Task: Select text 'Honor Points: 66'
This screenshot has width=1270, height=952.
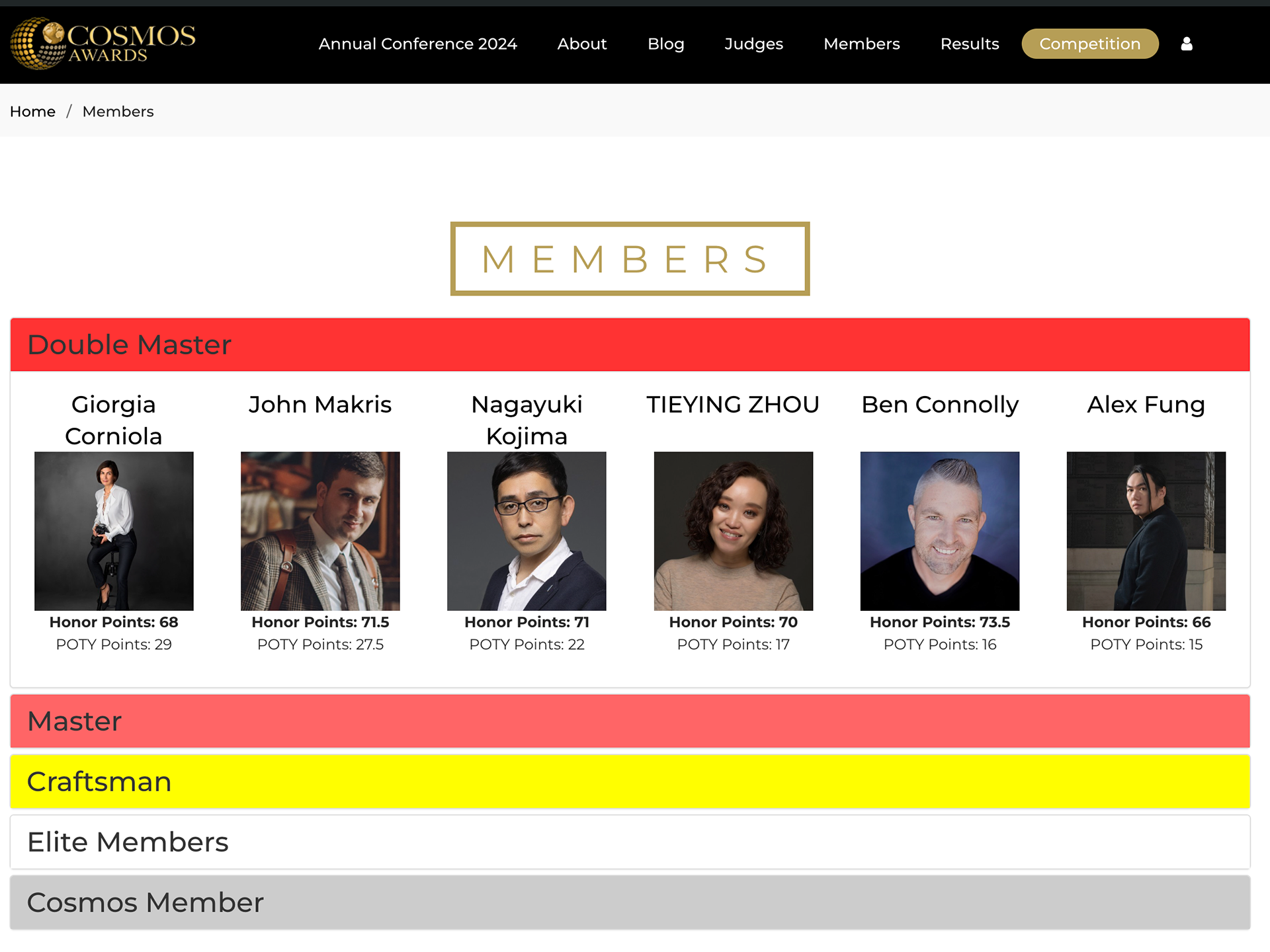Action: click(x=1146, y=622)
